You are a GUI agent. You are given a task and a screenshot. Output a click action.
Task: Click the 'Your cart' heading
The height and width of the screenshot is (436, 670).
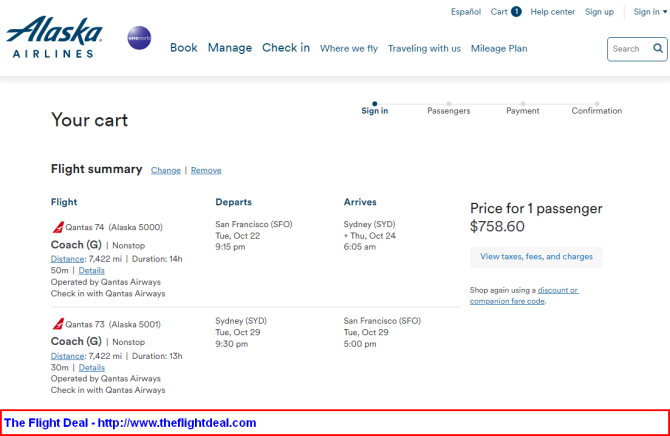pyautogui.click(x=89, y=120)
